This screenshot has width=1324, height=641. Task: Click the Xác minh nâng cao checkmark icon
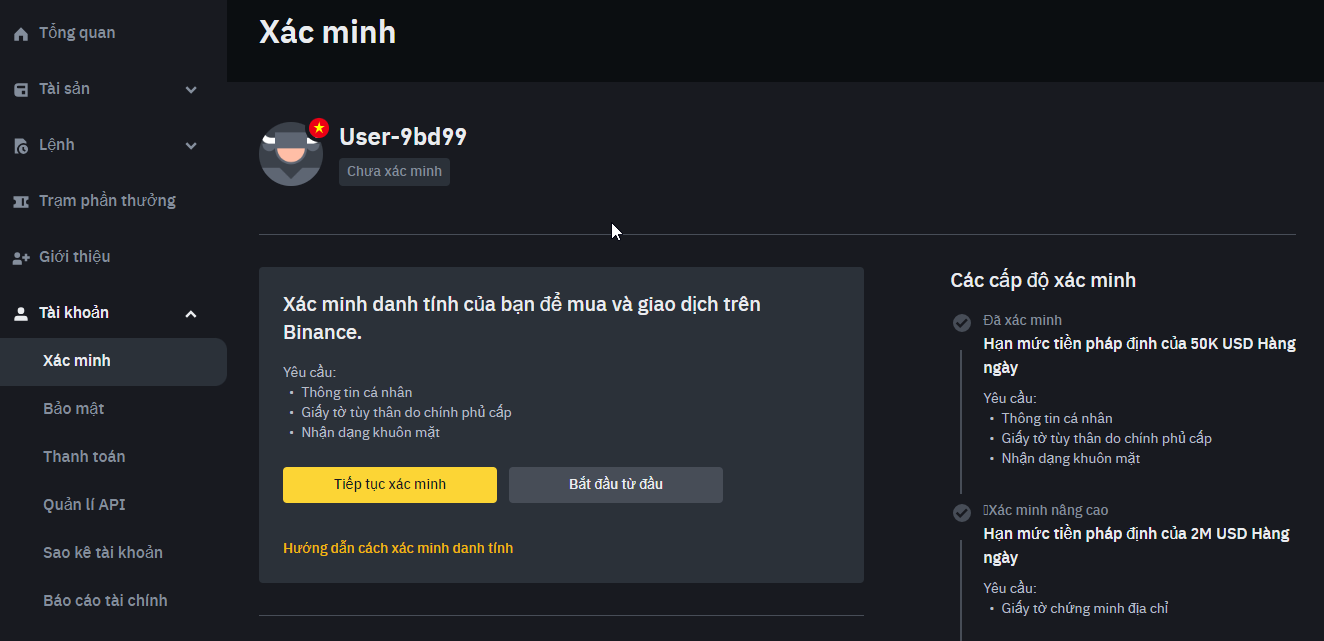962,512
